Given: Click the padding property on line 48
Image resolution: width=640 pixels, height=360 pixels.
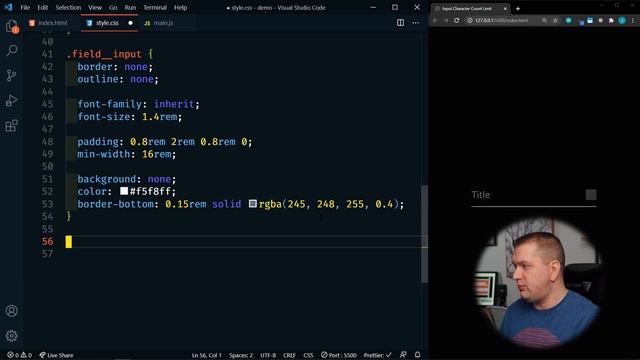Looking at the screenshot, I should 98,142.
